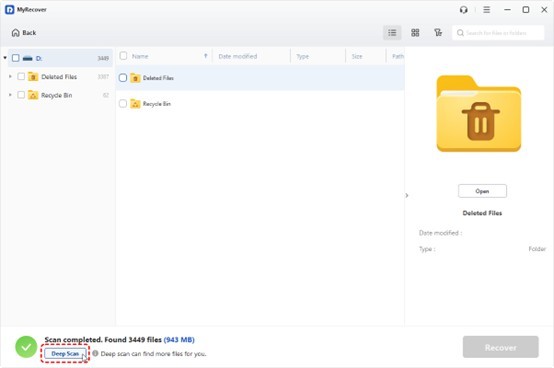Sort by the Type column
The width and height of the screenshot is (554, 368).
point(303,57)
